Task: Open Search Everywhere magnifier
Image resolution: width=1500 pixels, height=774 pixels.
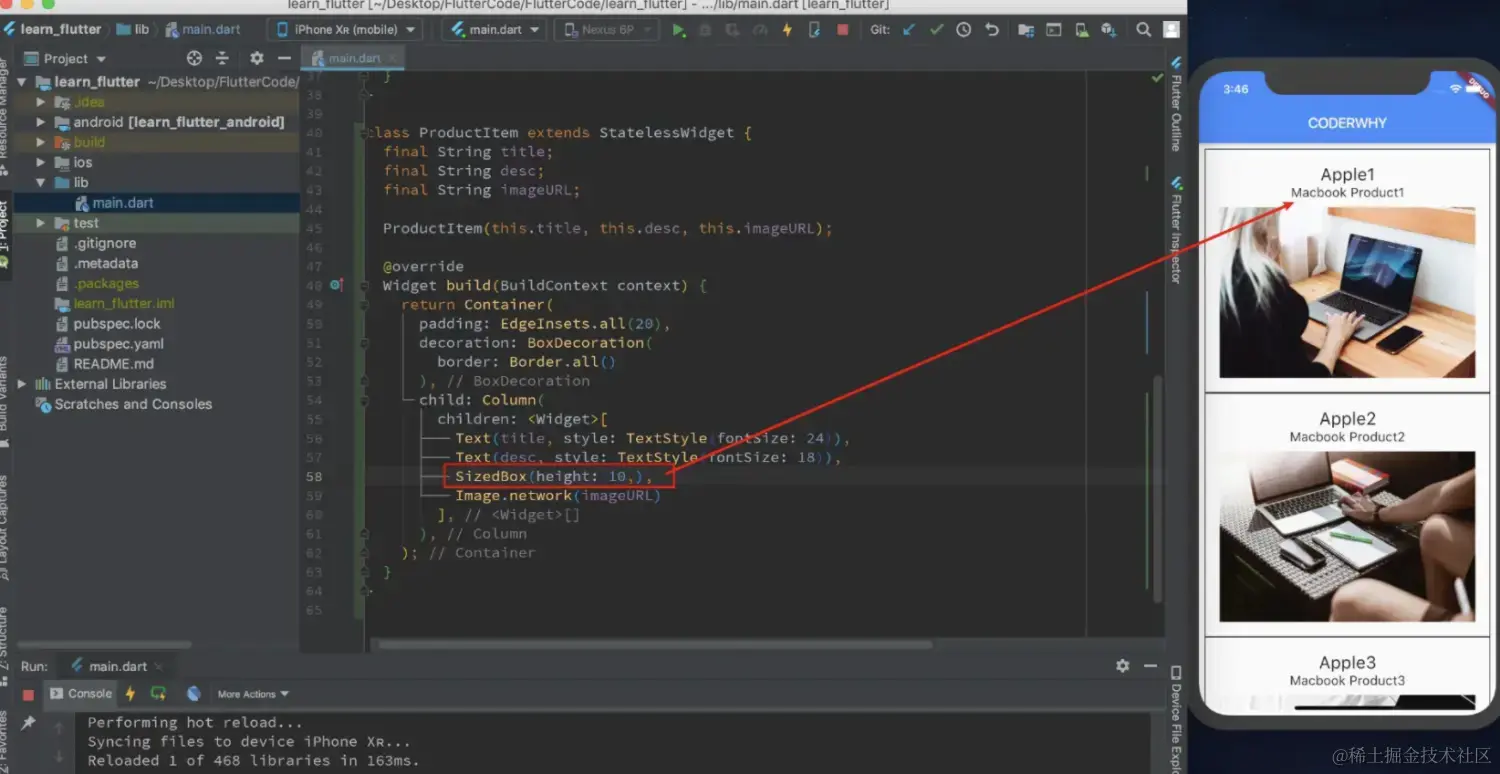Action: point(1143,30)
